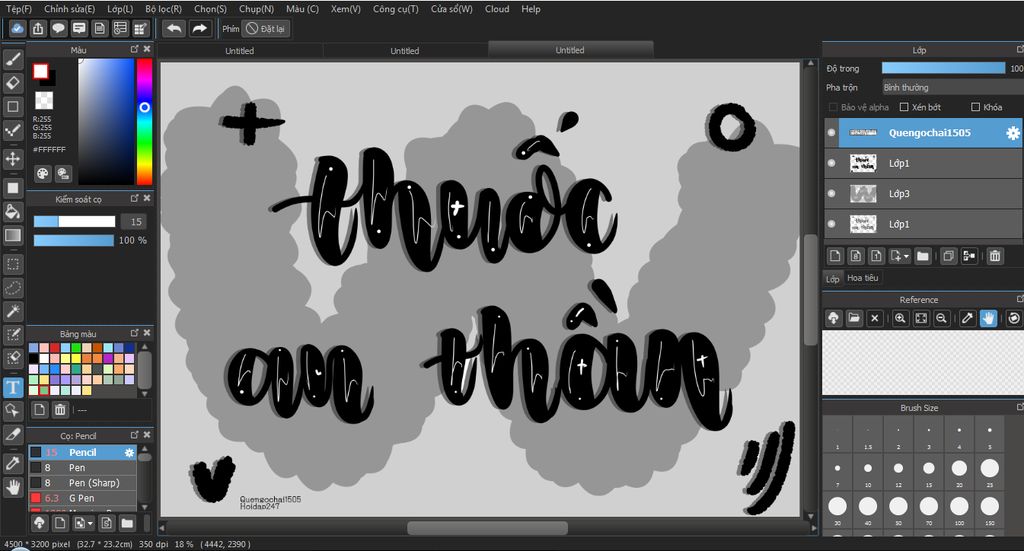
Task: Select the Hand tool in the left toolbar
Action: point(13,487)
